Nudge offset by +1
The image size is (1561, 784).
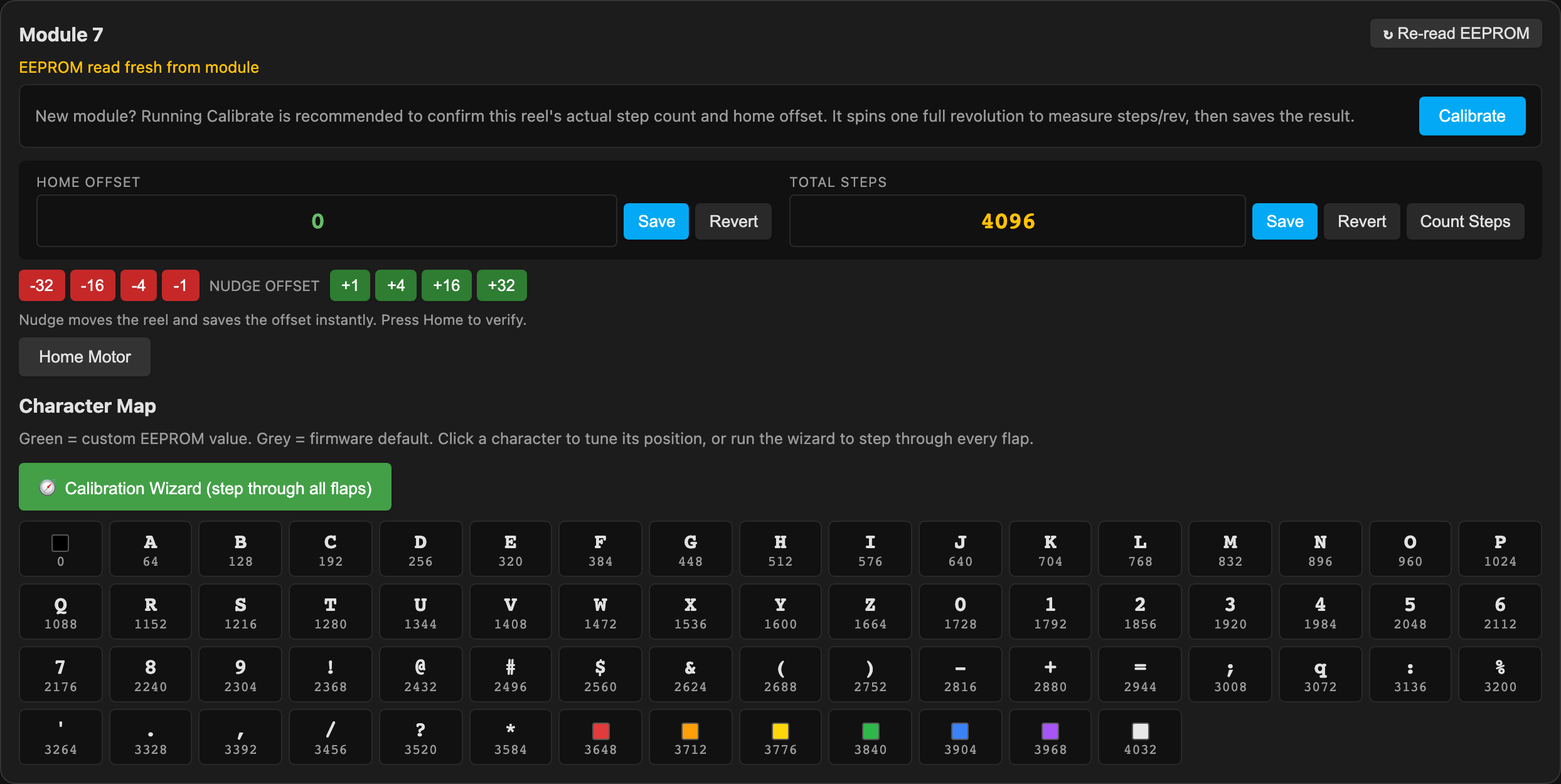350,285
